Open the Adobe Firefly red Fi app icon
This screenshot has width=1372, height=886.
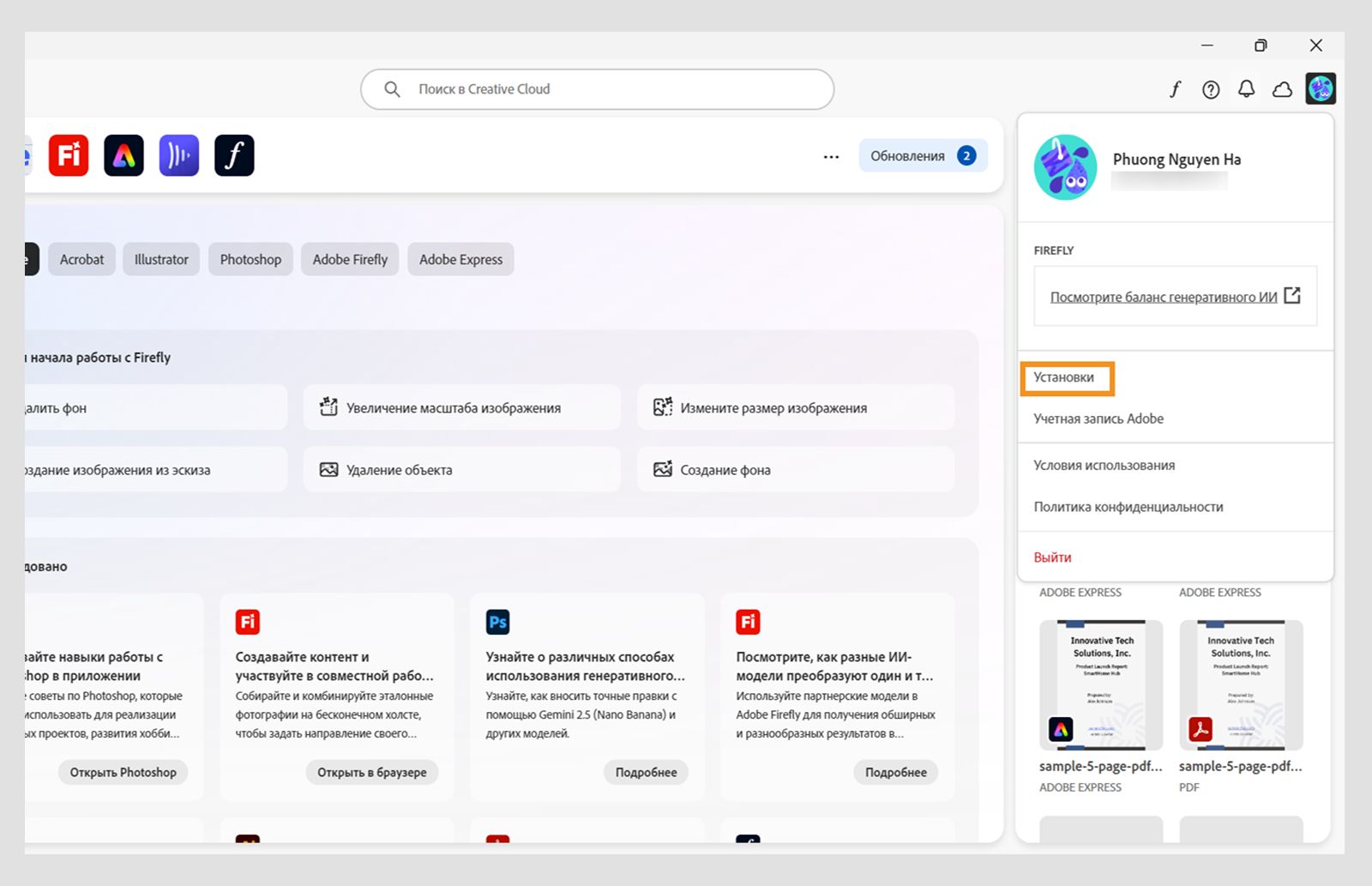(x=69, y=155)
